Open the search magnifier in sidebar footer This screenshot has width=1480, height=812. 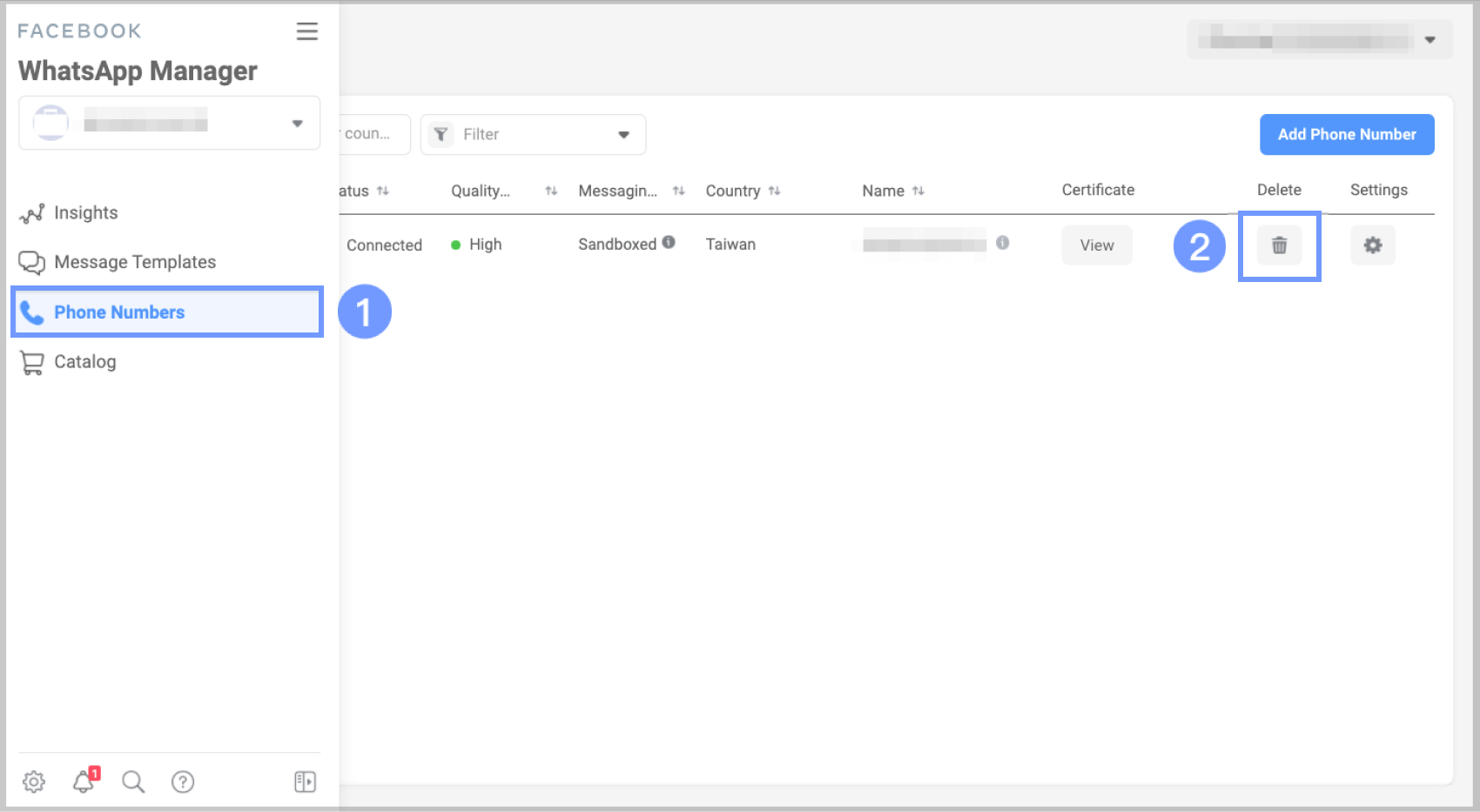tap(133, 782)
